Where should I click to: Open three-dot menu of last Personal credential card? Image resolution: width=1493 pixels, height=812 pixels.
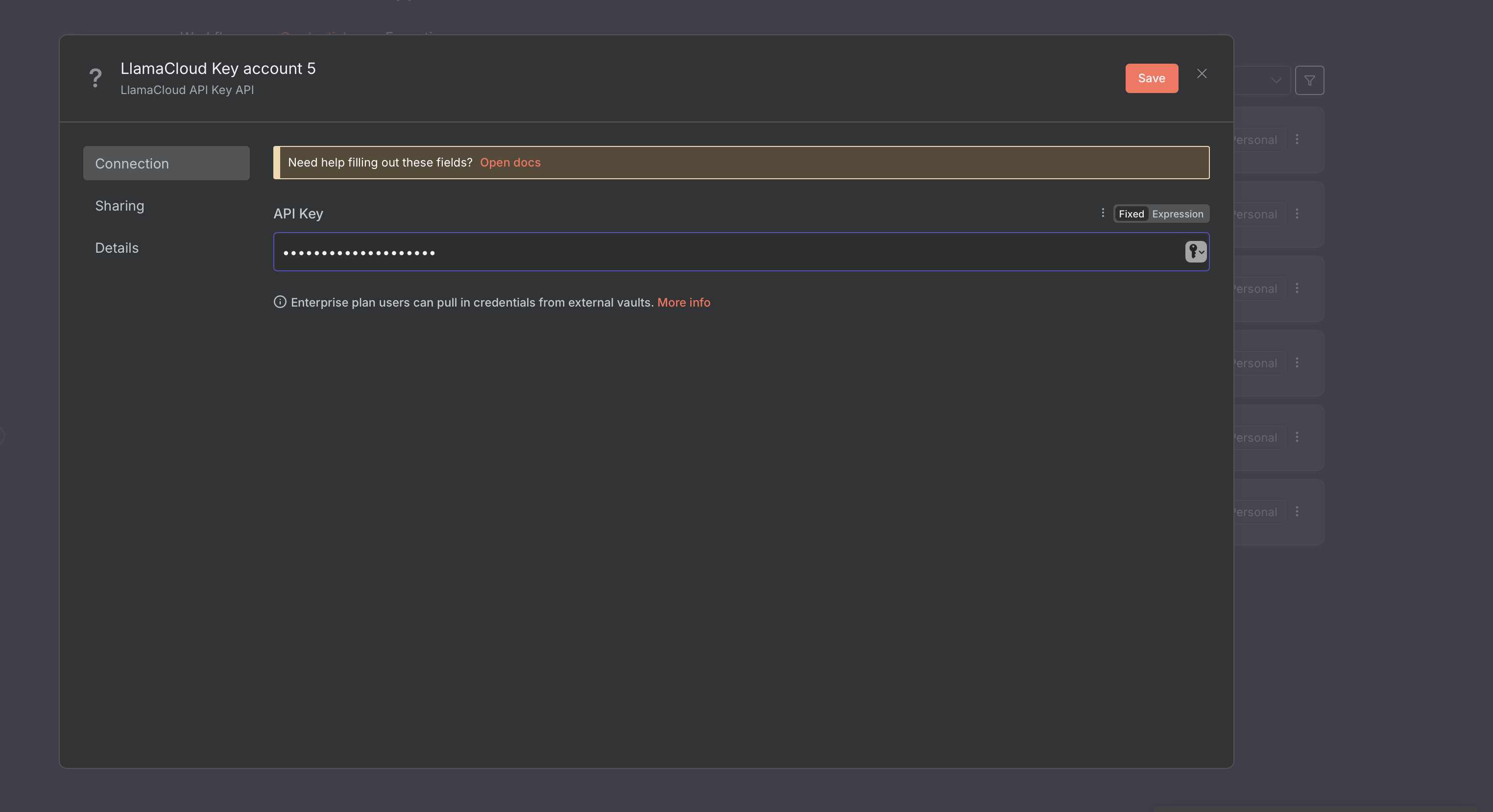coord(1297,512)
